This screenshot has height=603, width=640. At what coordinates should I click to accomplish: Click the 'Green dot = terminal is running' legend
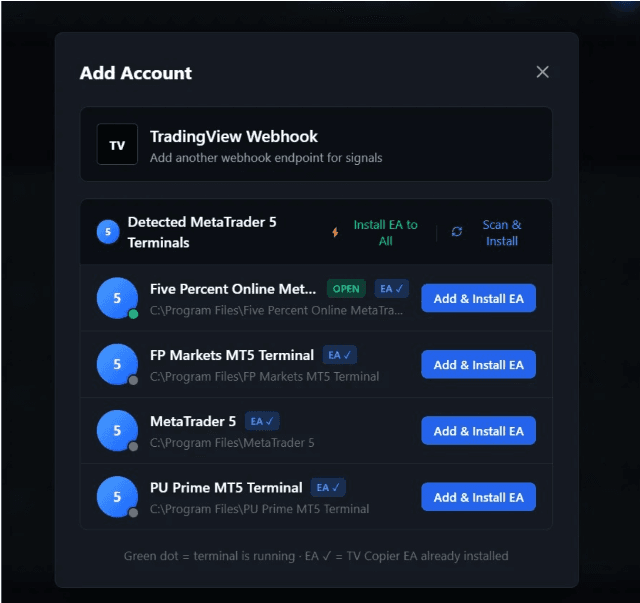[x=209, y=556]
